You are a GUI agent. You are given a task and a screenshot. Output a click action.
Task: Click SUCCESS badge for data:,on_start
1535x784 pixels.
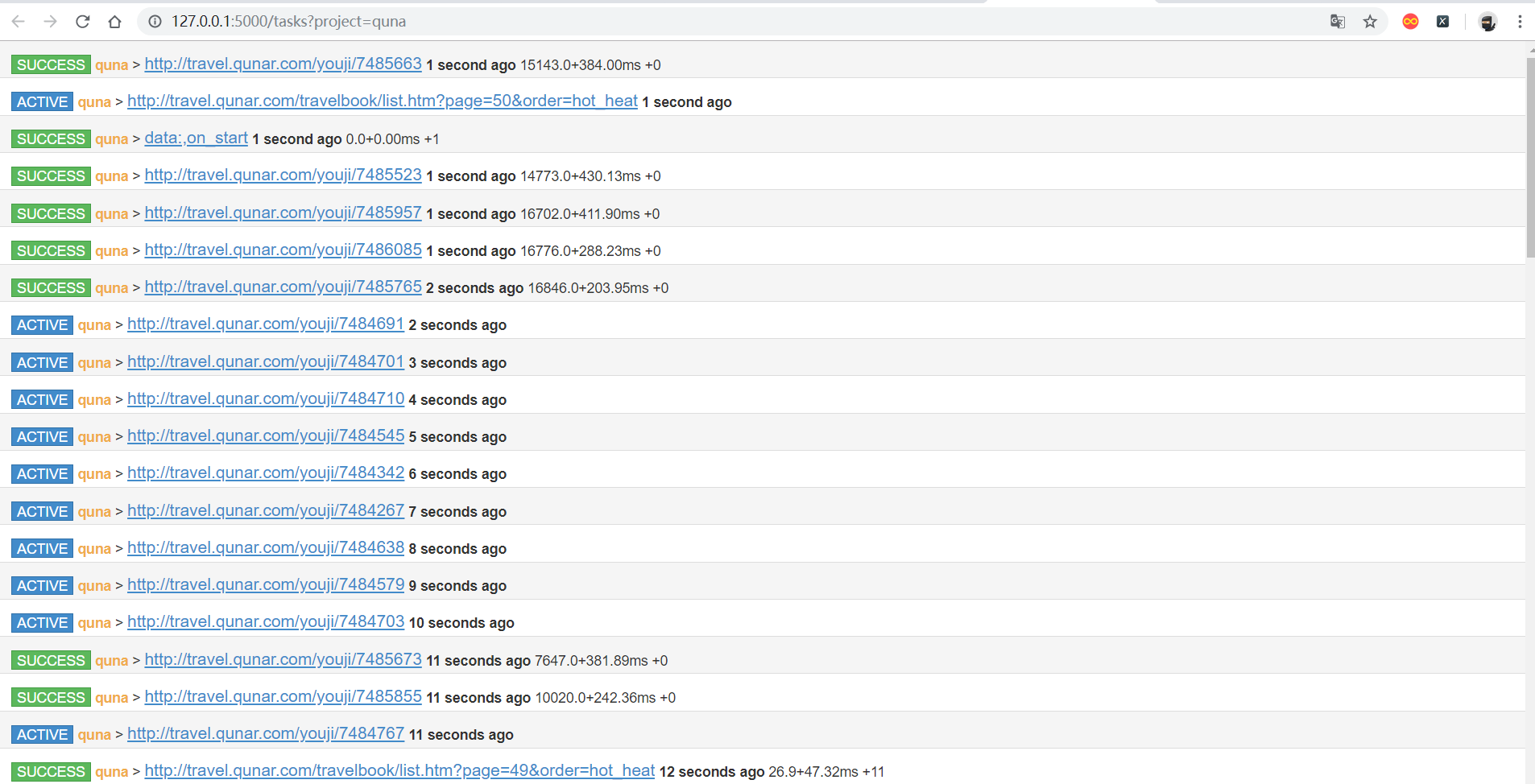tap(51, 138)
